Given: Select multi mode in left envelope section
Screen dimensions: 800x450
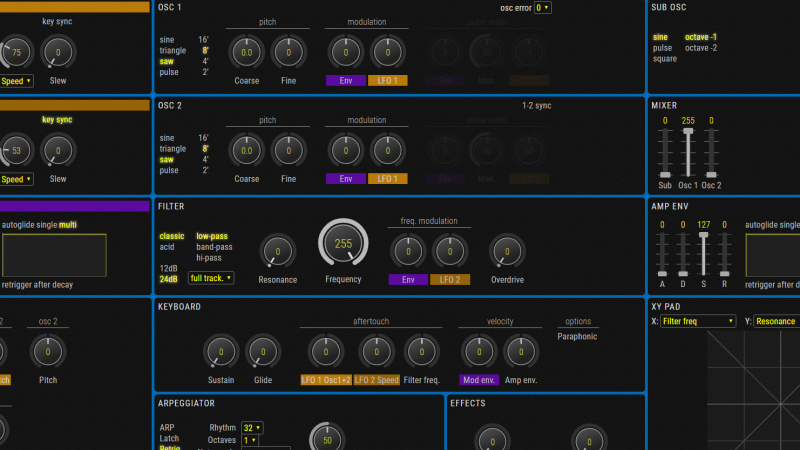Looking at the screenshot, I should pos(67,225).
